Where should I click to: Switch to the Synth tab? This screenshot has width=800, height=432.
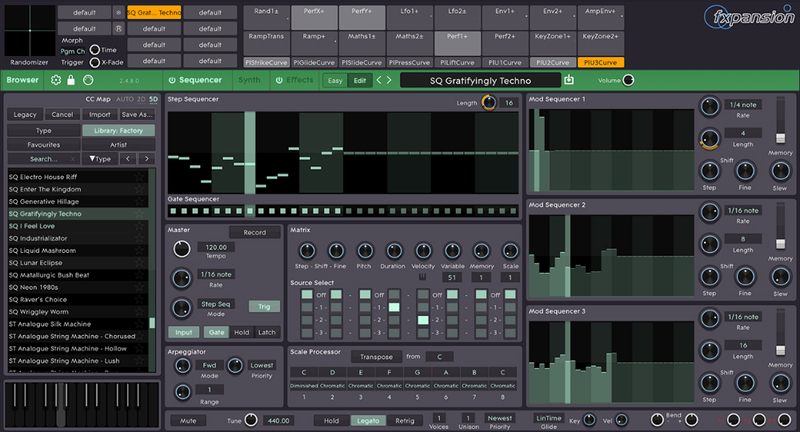point(250,80)
